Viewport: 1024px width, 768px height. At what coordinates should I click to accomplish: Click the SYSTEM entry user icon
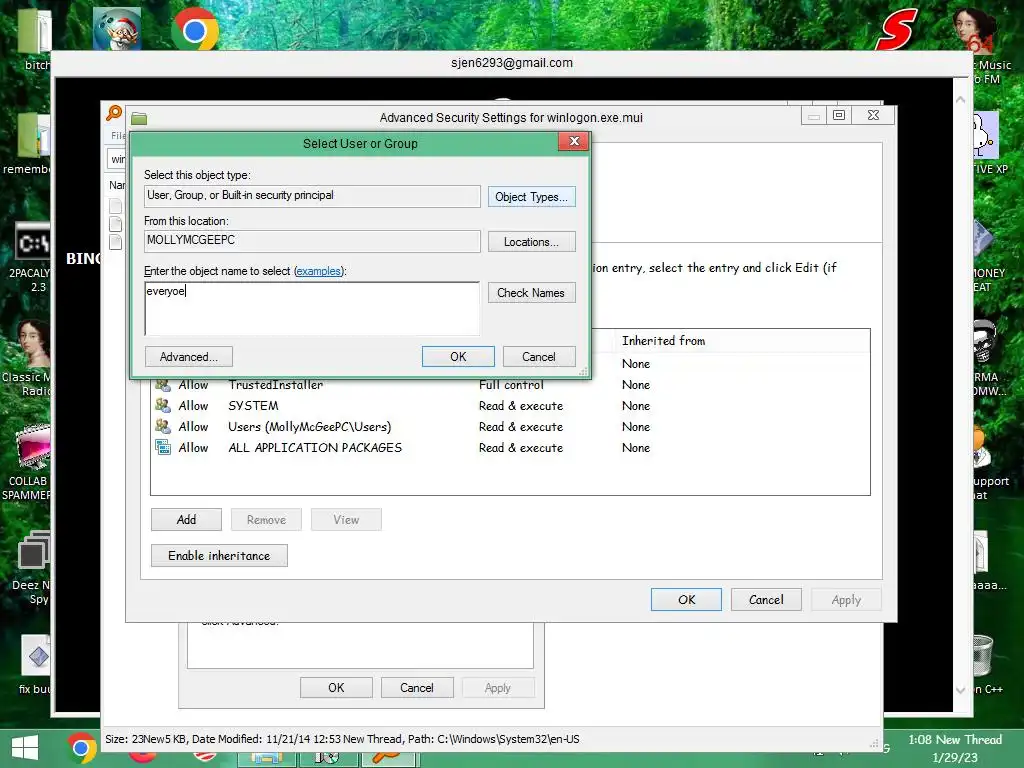[x=163, y=406]
